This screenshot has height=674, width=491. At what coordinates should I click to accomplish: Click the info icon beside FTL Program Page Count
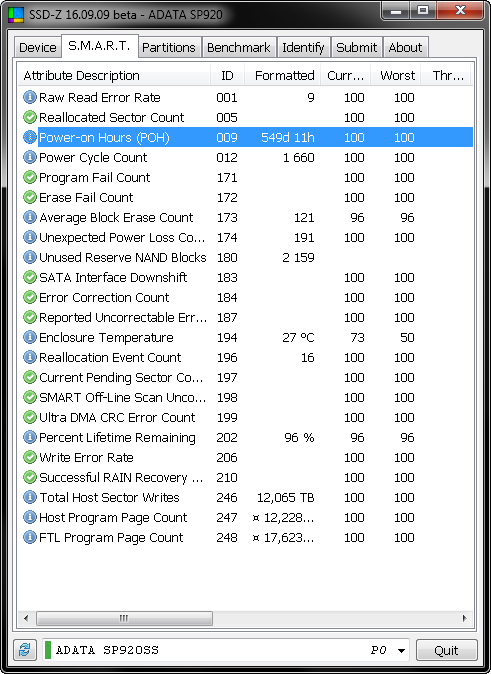tap(30, 537)
